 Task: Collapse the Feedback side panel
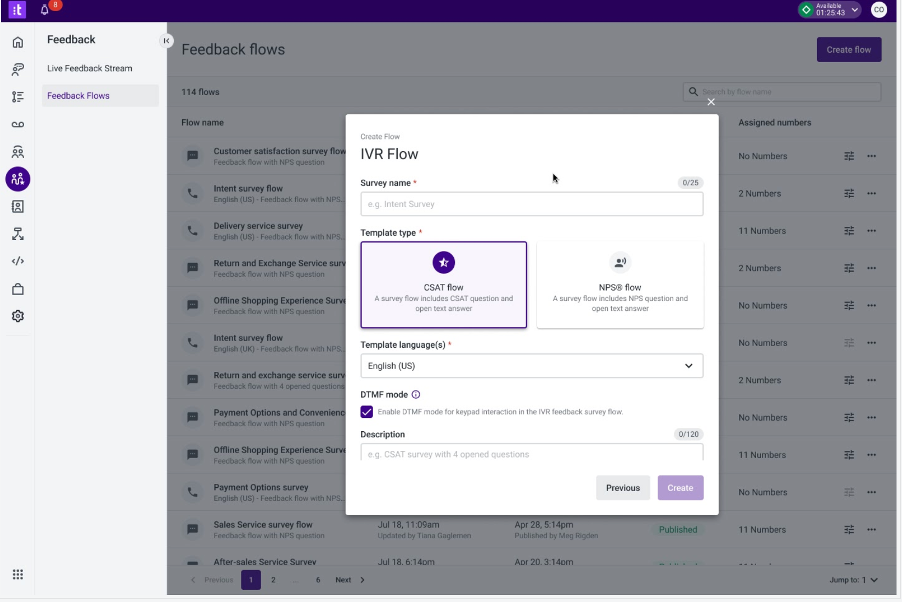166,40
